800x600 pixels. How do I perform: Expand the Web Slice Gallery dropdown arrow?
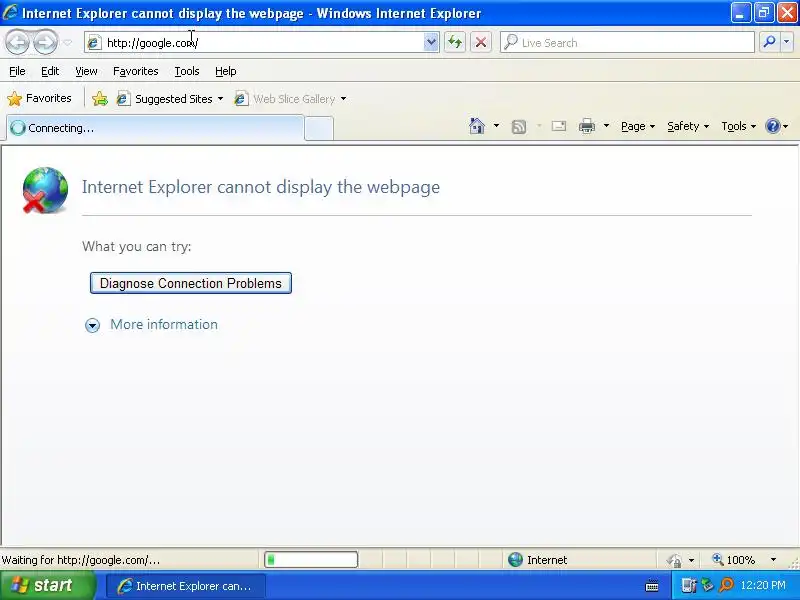click(x=343, y=99)
